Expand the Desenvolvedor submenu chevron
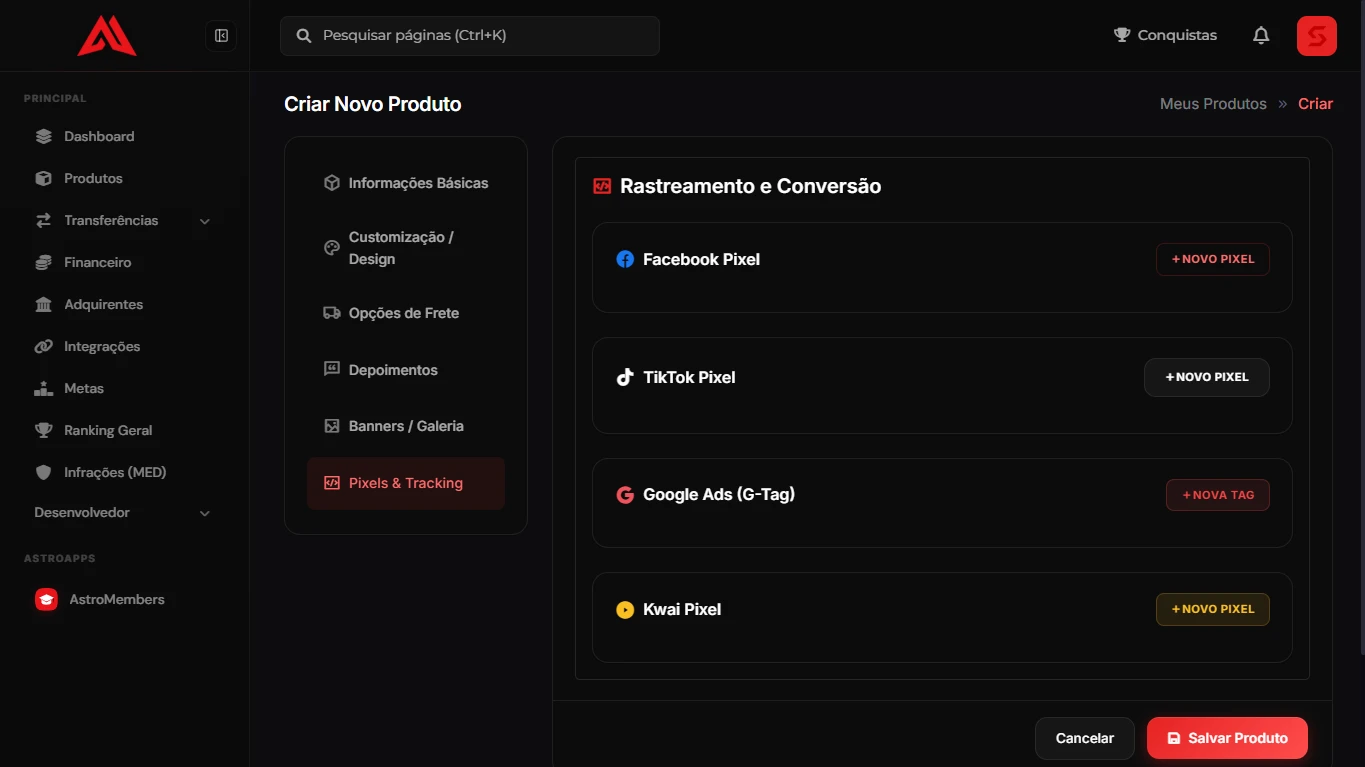This screenshot has height=767, width=1365. tap(205, 513)
